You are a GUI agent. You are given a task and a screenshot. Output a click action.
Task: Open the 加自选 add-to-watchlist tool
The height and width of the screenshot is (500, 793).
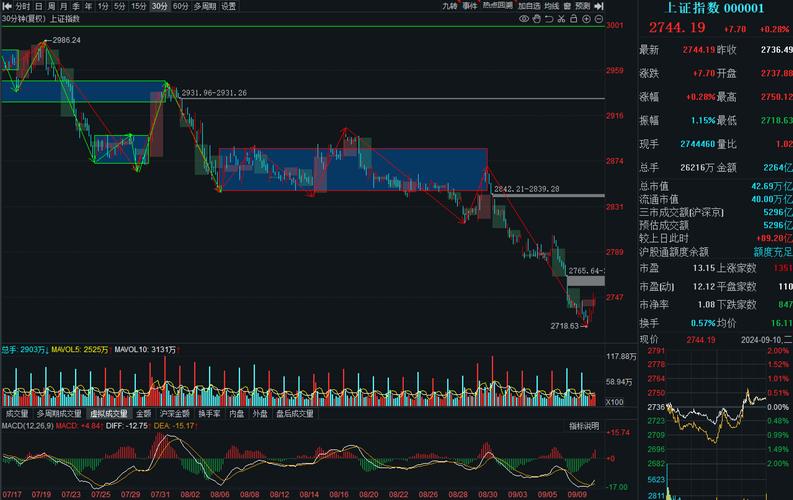coord(529,6)
